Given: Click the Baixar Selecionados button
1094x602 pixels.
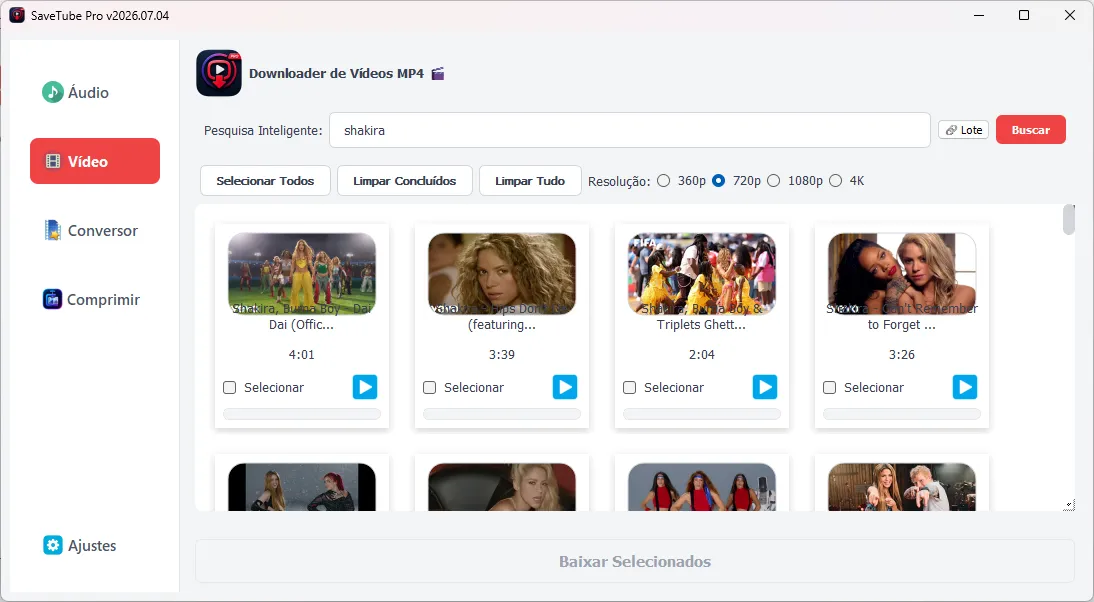Looking at the screenshot, I should (x=635, y=562).
